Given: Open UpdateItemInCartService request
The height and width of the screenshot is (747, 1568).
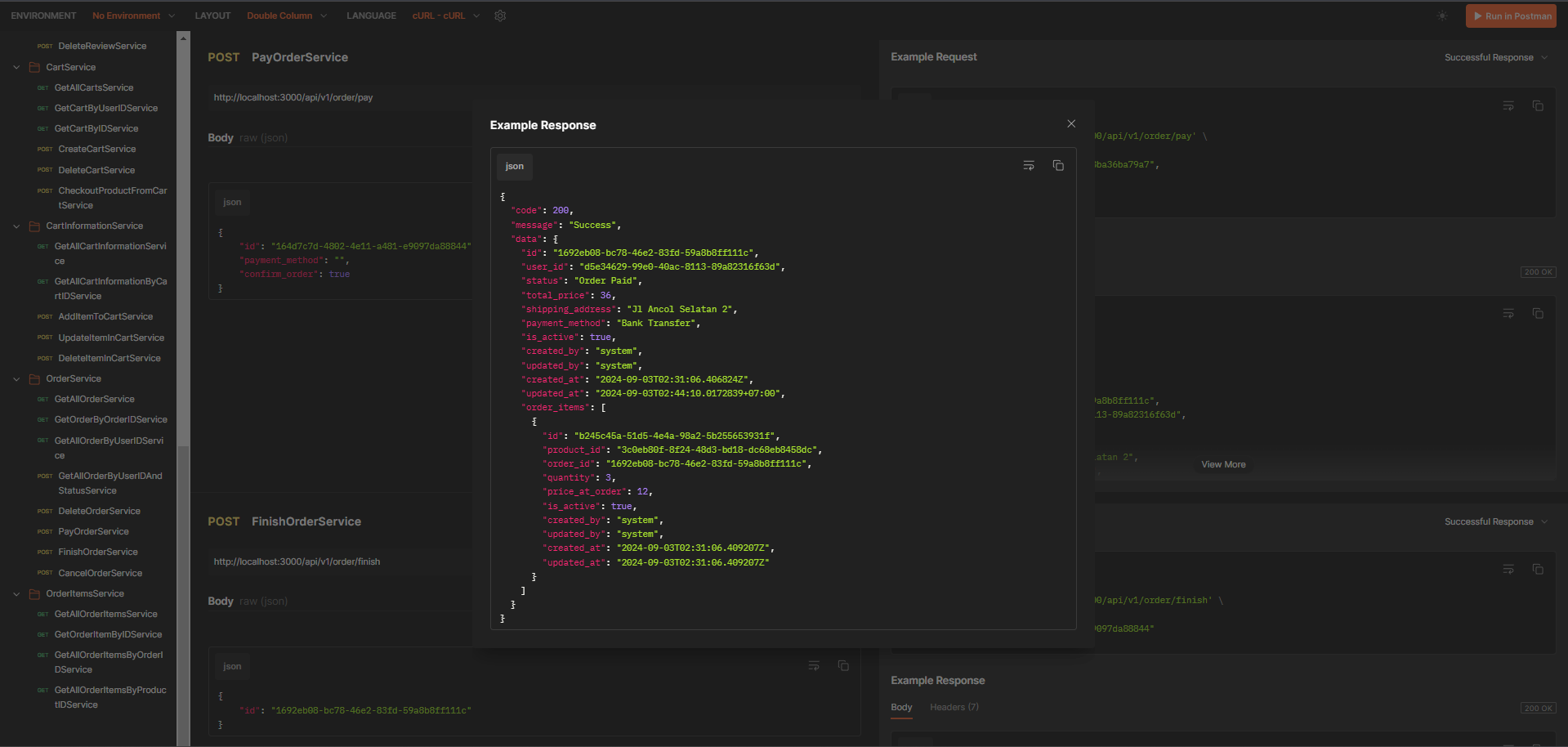Looking at the screenshot, I should click(111, 338).
